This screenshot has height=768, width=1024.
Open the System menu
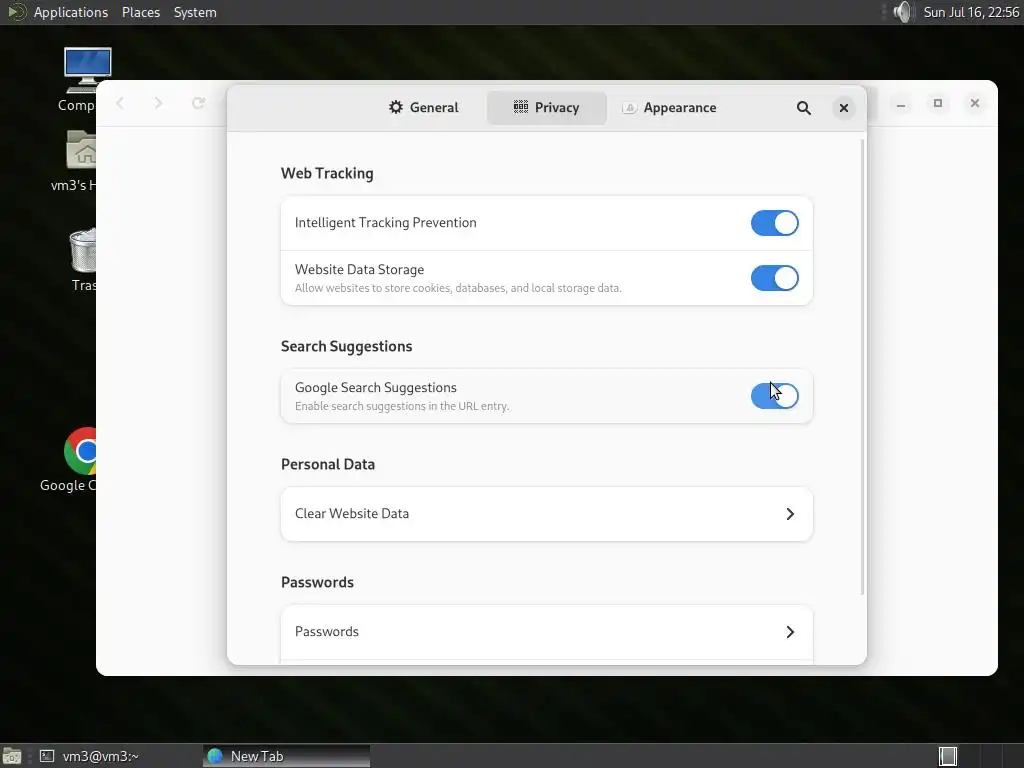click(x=195, y=12)
